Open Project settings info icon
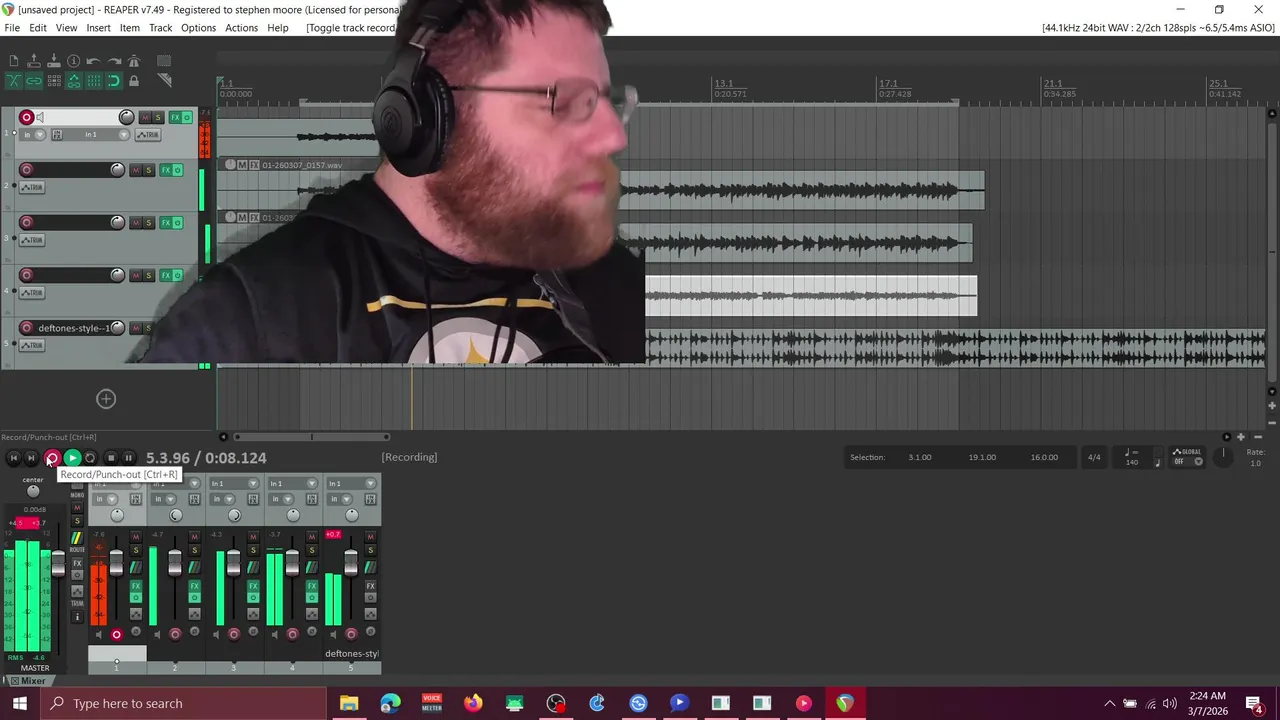 pyautogui.click(x=73, y=61)
